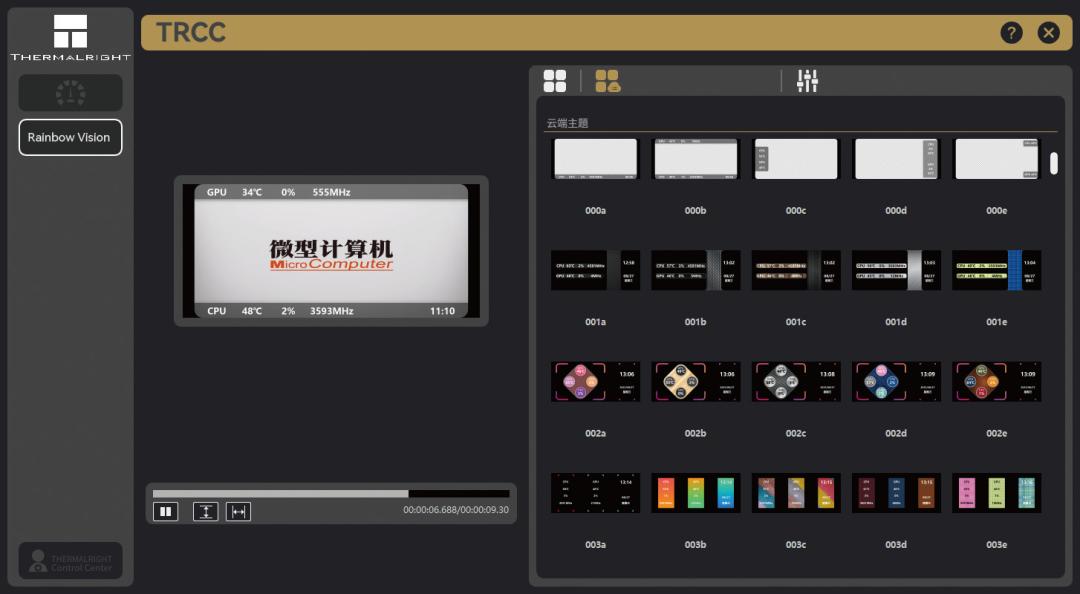
Task: Select theme thumbnail 000d
Action: pos(896,159)
